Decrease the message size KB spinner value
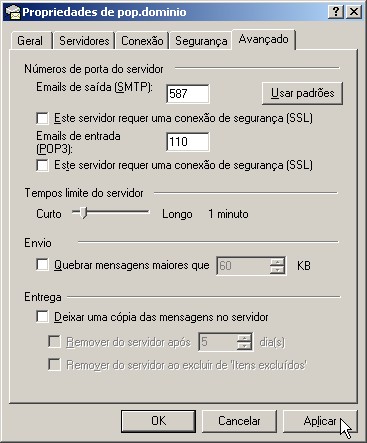Viewport: 367px width, 443px height. (x=277, y=270)
